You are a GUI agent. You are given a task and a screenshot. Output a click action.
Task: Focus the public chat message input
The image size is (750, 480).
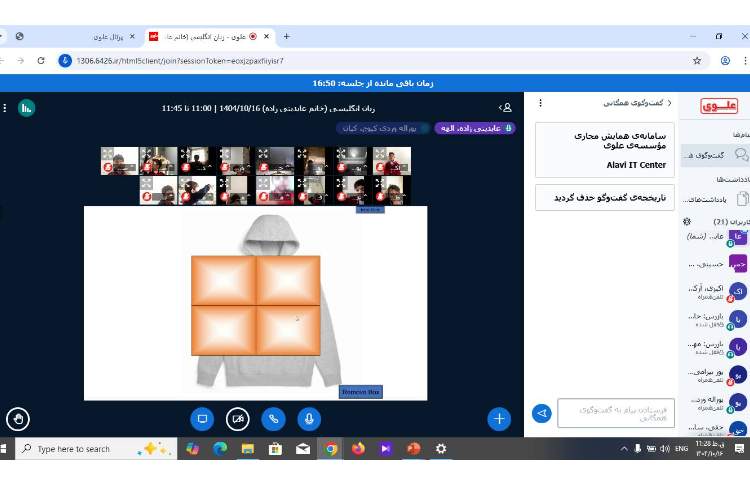[616, 413]
